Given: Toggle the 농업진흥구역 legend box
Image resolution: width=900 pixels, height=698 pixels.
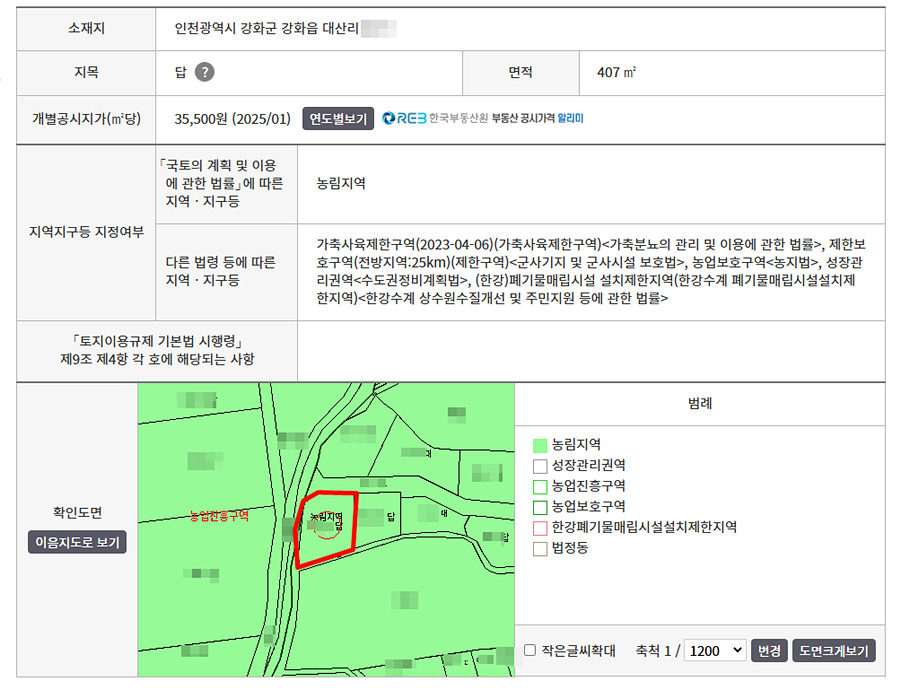Looking at the screenshot, I should pyautogui.click(x=540, y=486).
